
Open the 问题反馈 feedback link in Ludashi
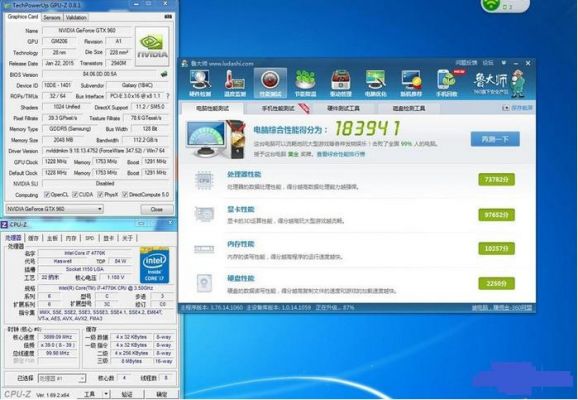click(466, 63)
